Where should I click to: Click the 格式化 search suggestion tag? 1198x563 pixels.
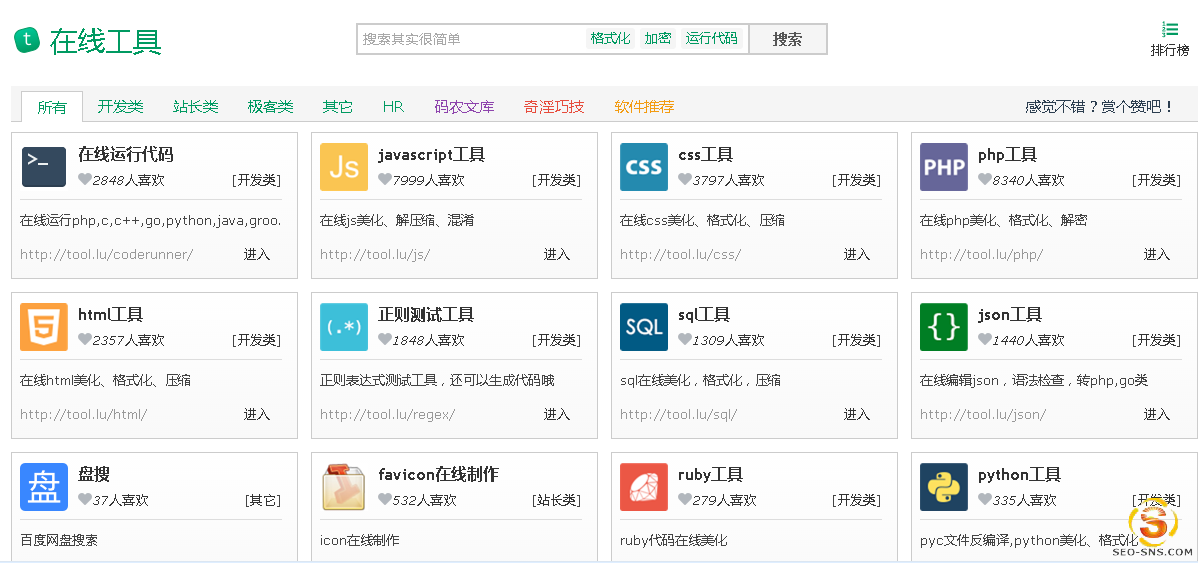tap(610, 38)
